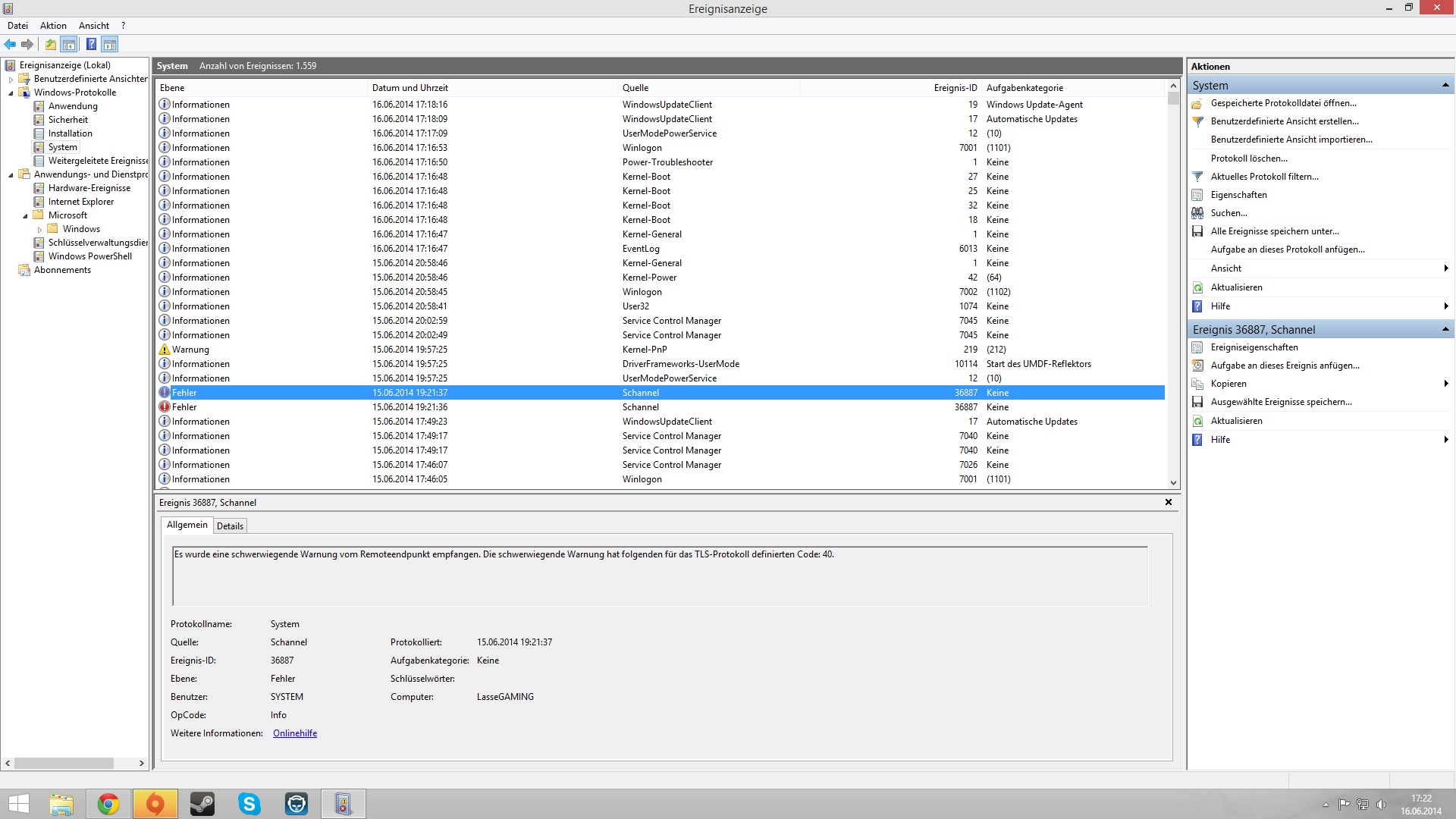Click the blue help question mark toolbar icon
Viewport: 1456px width, 819px height.
[91, 44]
